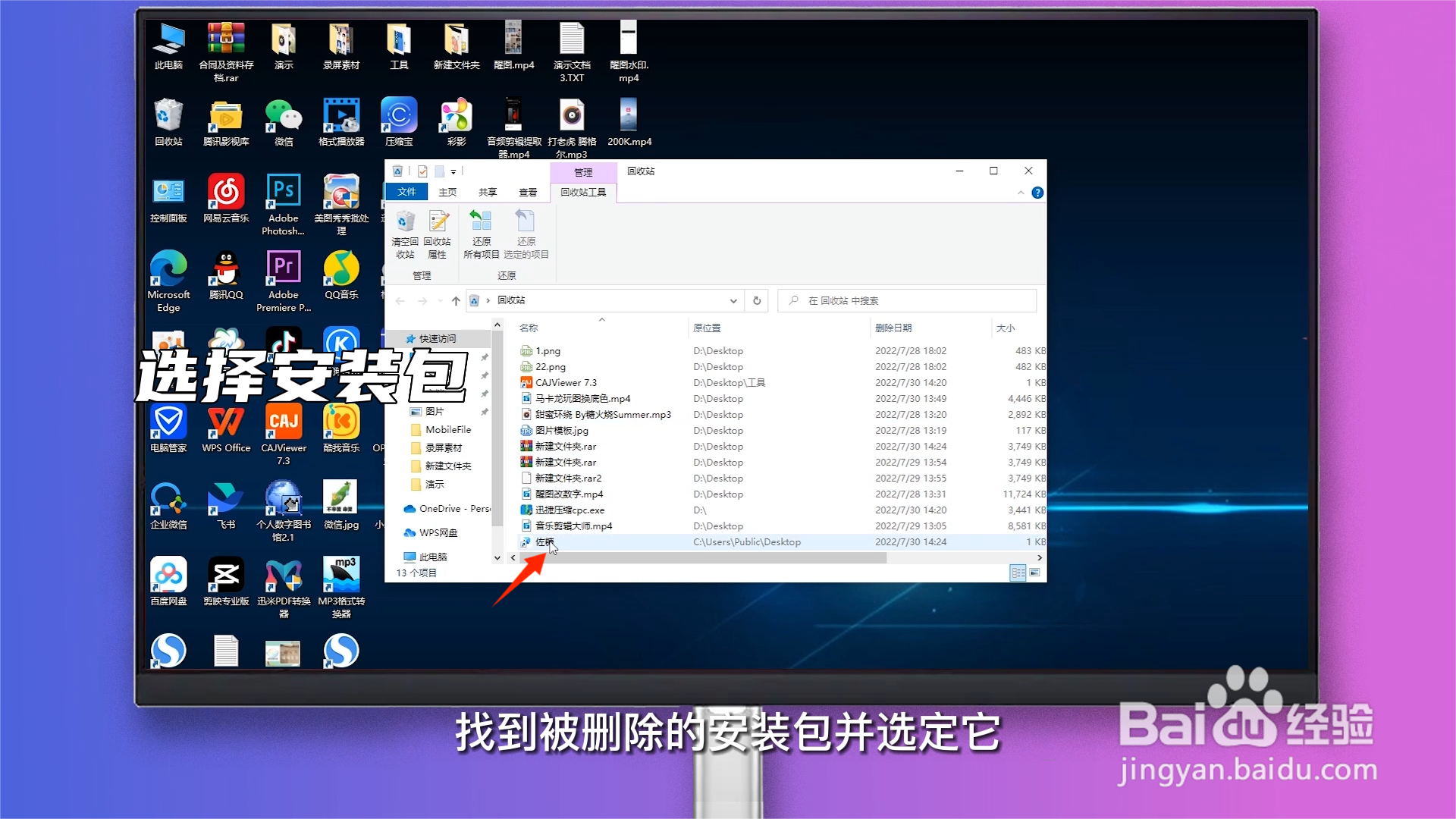This screenshot has height=819, width=1456.
Task: Switch to large thumbnails view toggle
Action: (1035, 573)
